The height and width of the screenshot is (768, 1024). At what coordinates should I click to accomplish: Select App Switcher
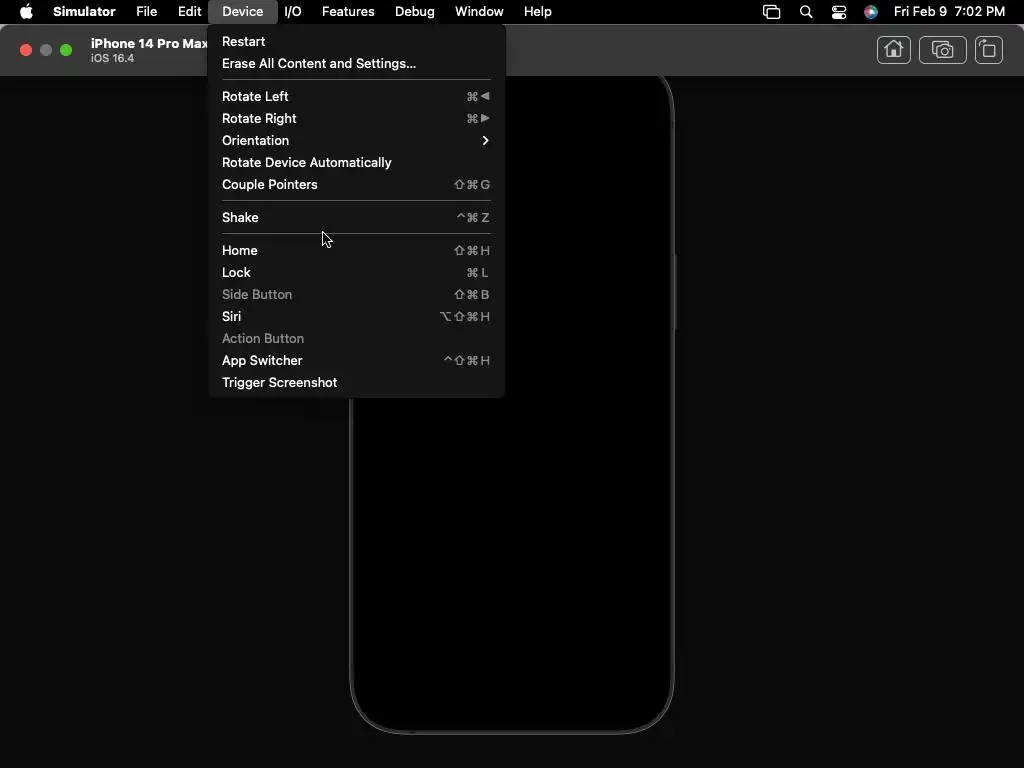click(356, 360)
